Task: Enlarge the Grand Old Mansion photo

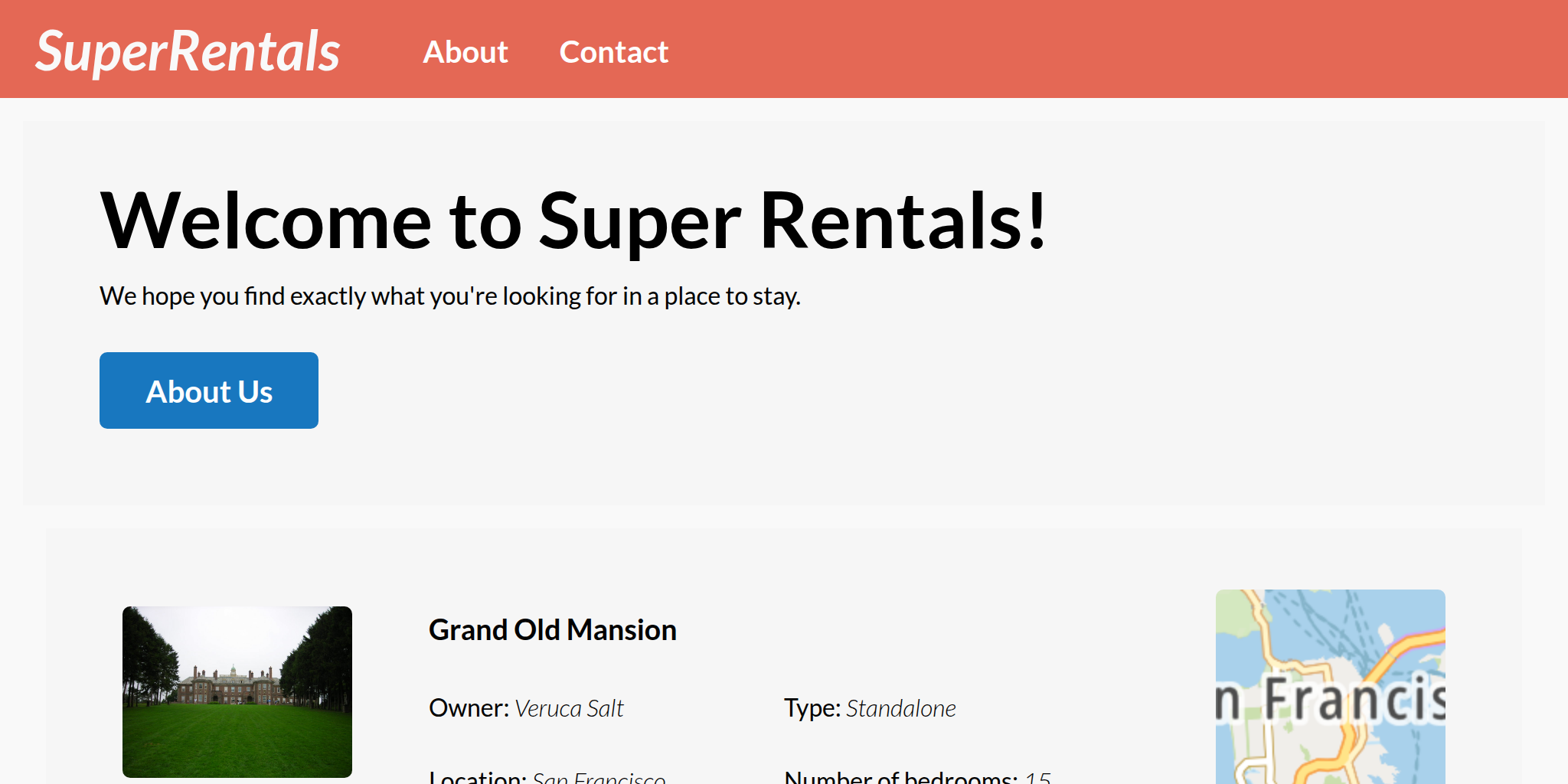Action: tap(237, 691)
